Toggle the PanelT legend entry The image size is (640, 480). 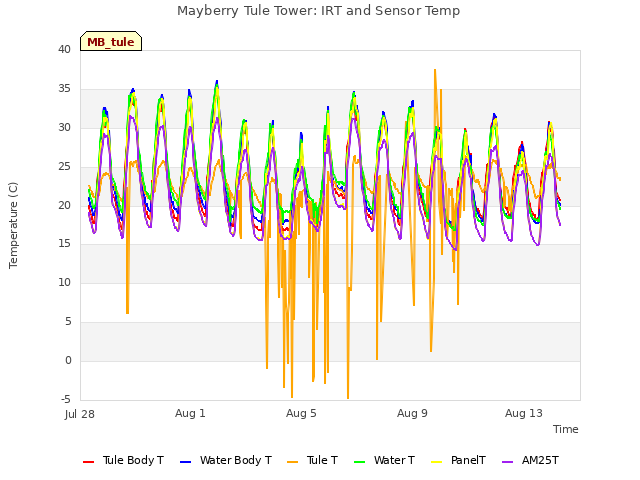click(x=459, y=460)
